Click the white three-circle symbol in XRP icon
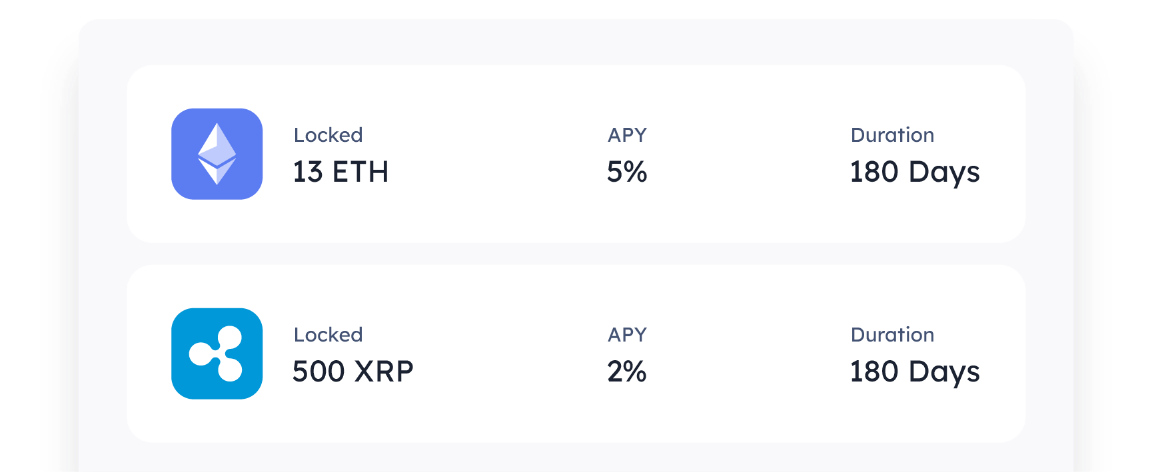The image size is (1152, 472). [x=217, y=354]
